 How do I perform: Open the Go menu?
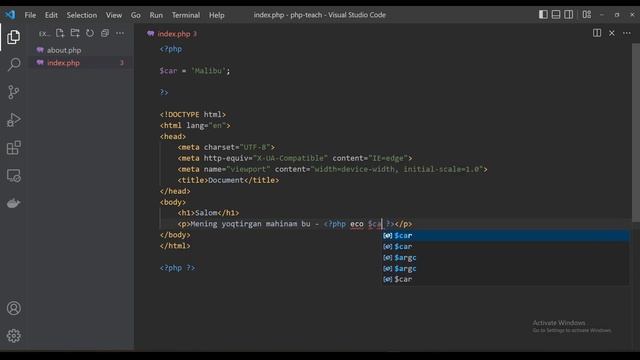point(136,15)
